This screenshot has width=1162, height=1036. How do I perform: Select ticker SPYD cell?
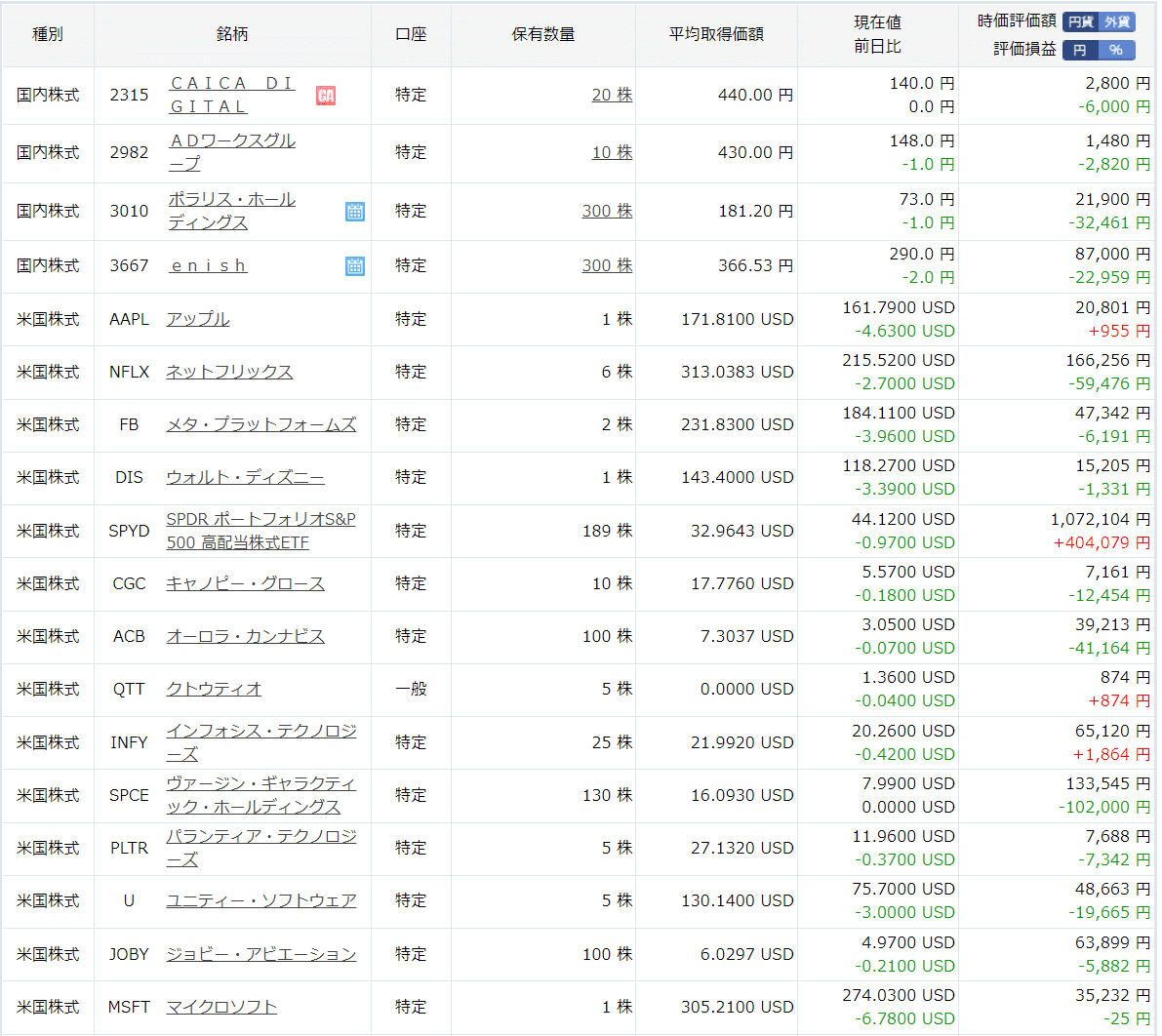pos(129,532)
